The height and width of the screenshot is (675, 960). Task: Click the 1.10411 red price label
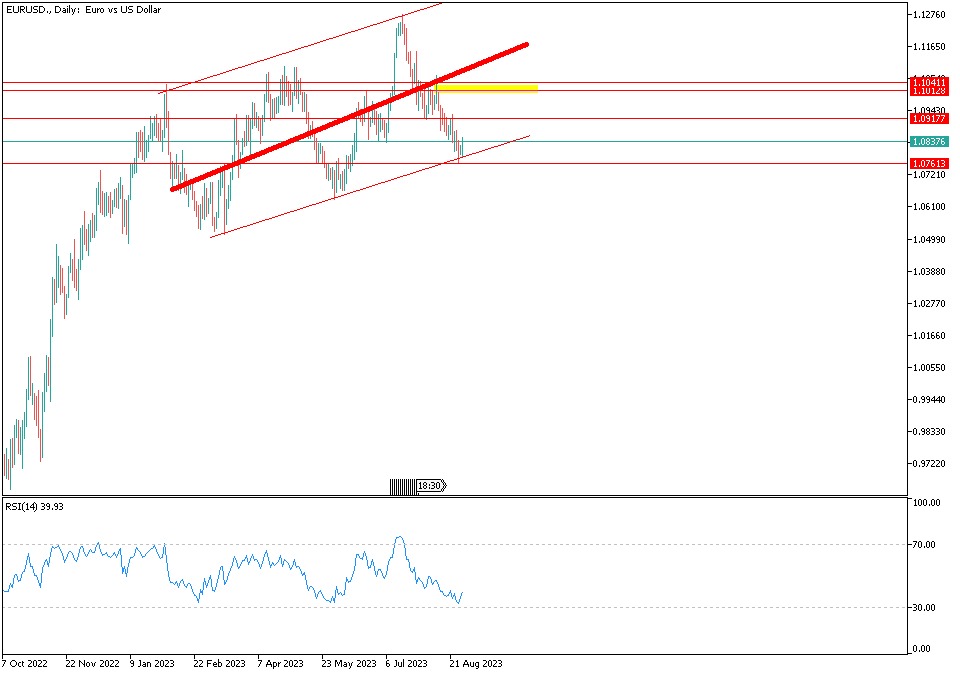[928, 81]
